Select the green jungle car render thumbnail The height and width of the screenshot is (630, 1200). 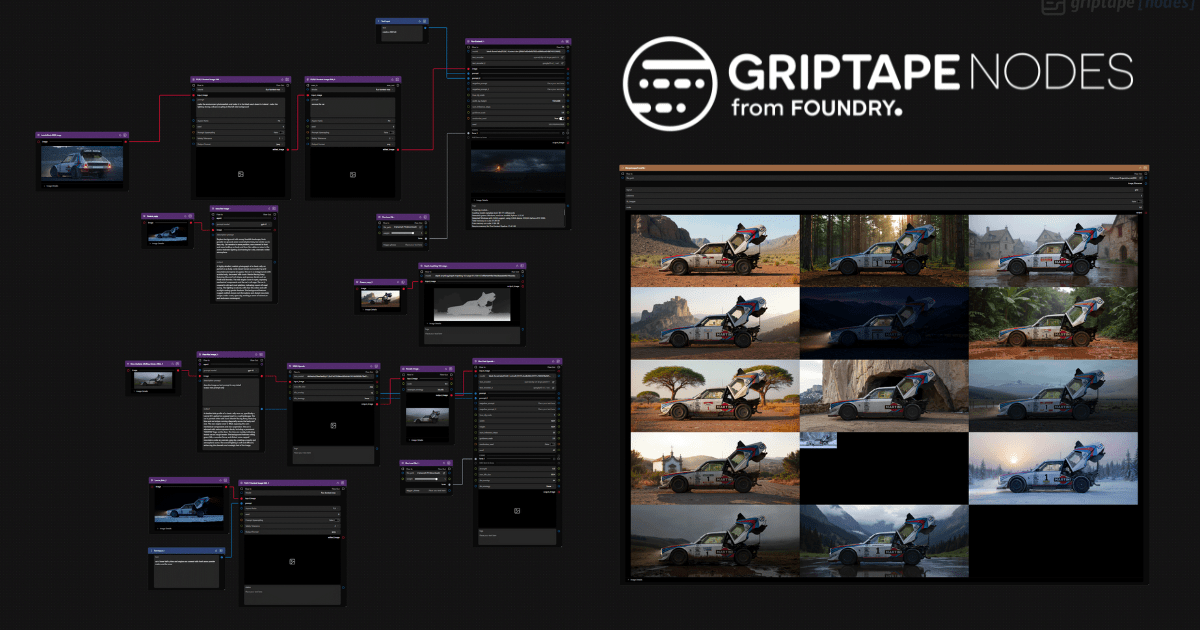pos(1054,323)
